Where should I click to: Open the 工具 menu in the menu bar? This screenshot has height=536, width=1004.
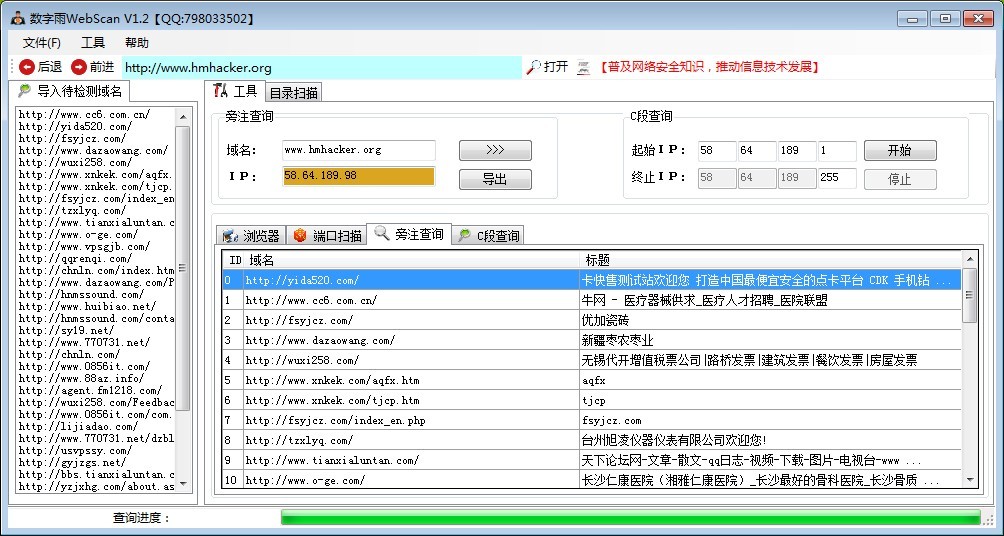tap(93, 43)
